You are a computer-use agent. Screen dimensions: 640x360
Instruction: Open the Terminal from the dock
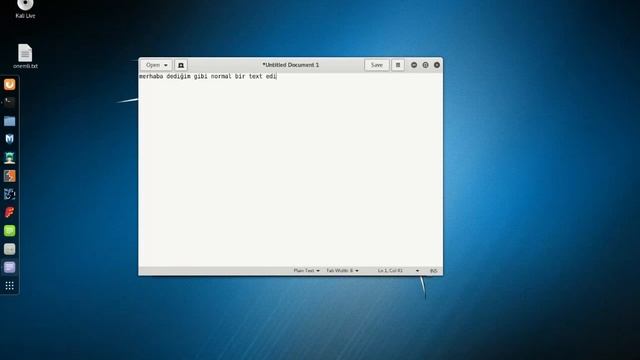9,102
